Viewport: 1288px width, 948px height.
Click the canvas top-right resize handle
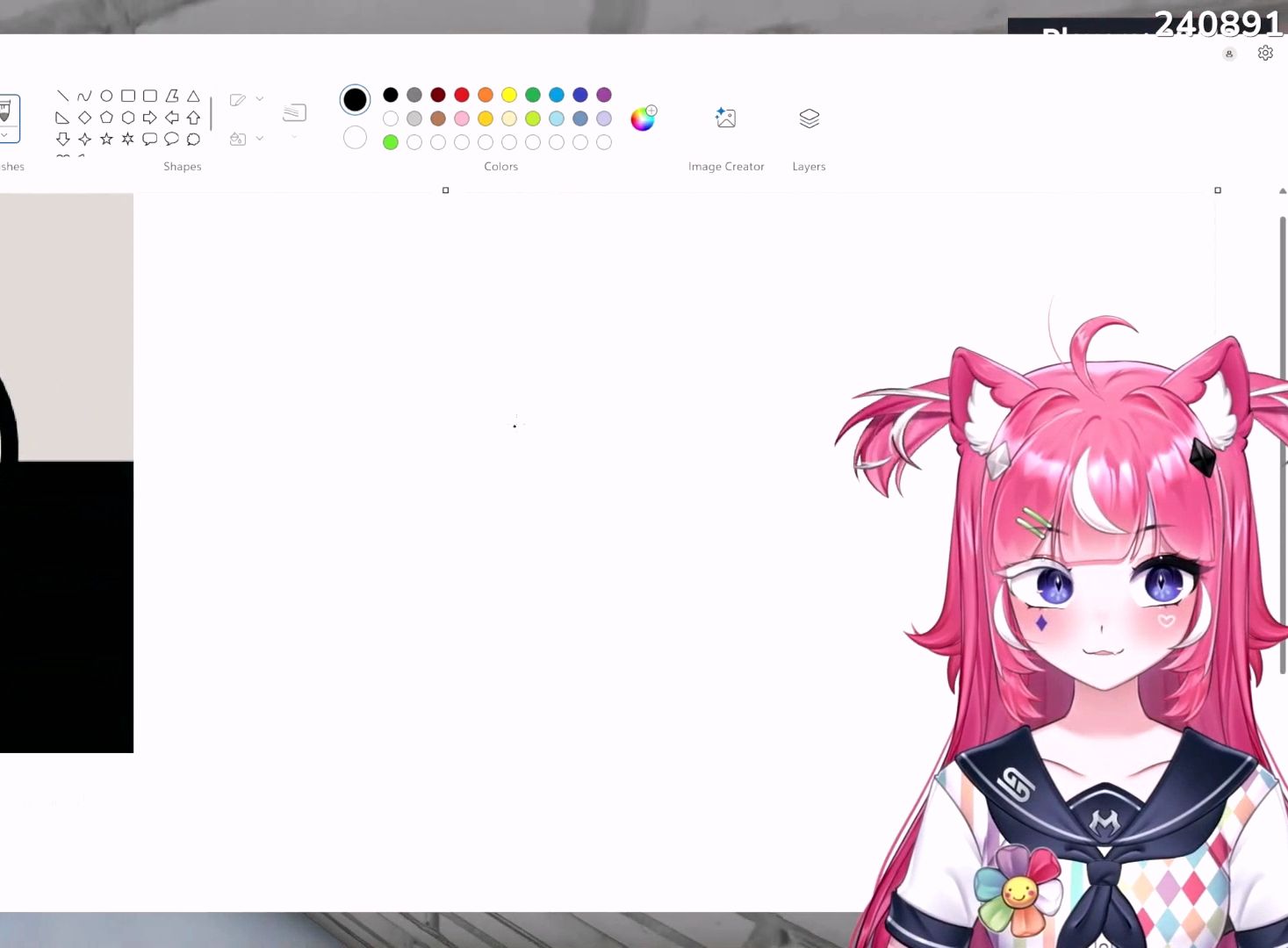(1218, 190)
